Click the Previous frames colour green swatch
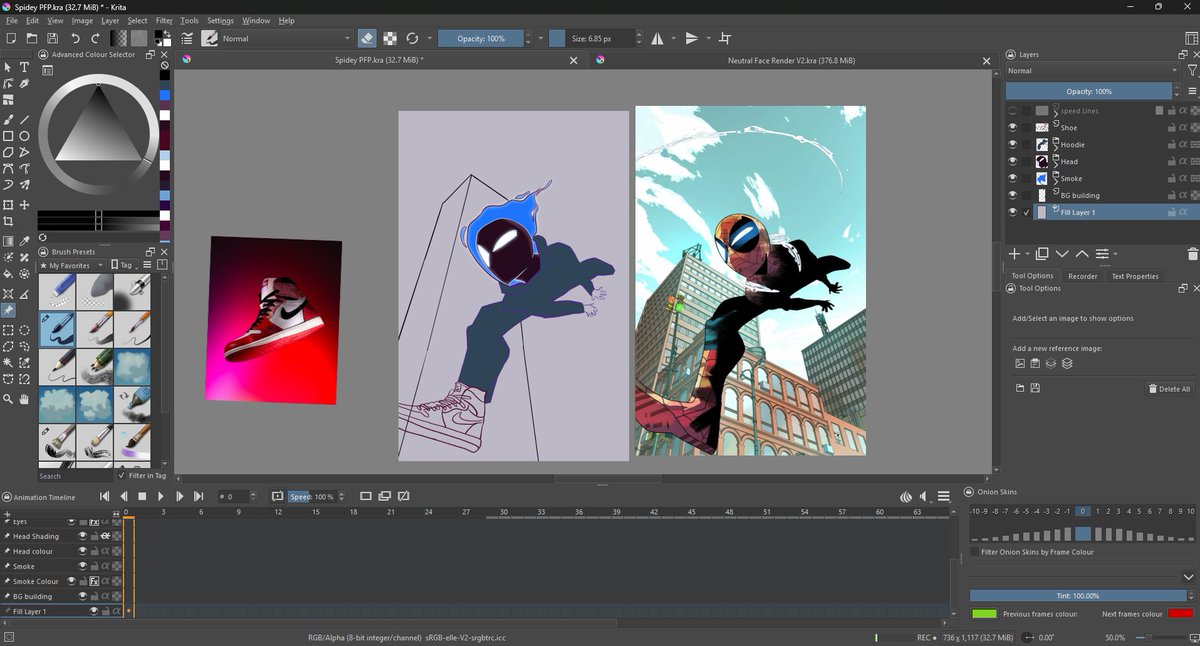The width and height of the screenshot is (1200, 646). [x=984, y=614]
